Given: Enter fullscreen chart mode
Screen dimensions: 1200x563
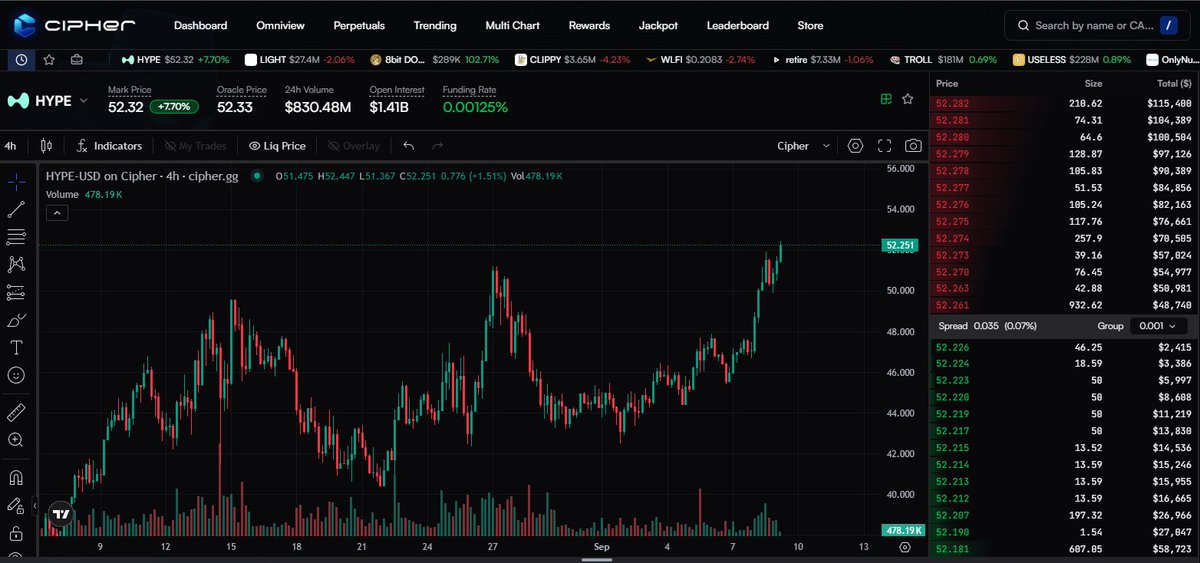Looking at the screenshot, I should coord(884,145).
